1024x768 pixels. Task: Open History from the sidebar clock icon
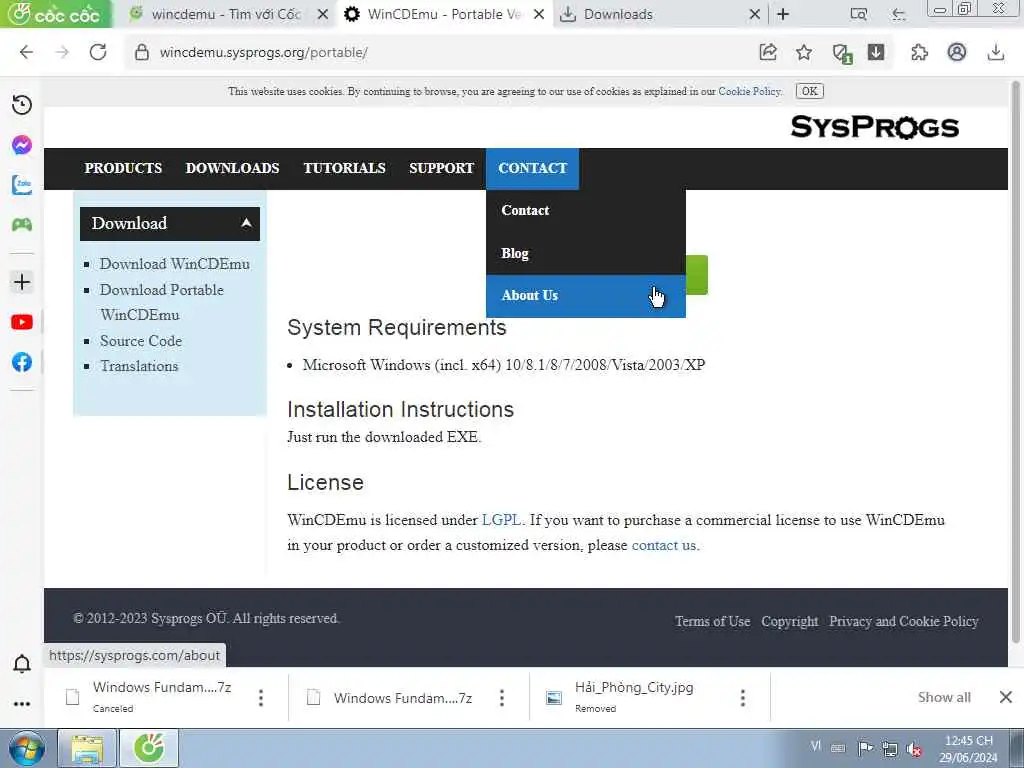[22, 104]
